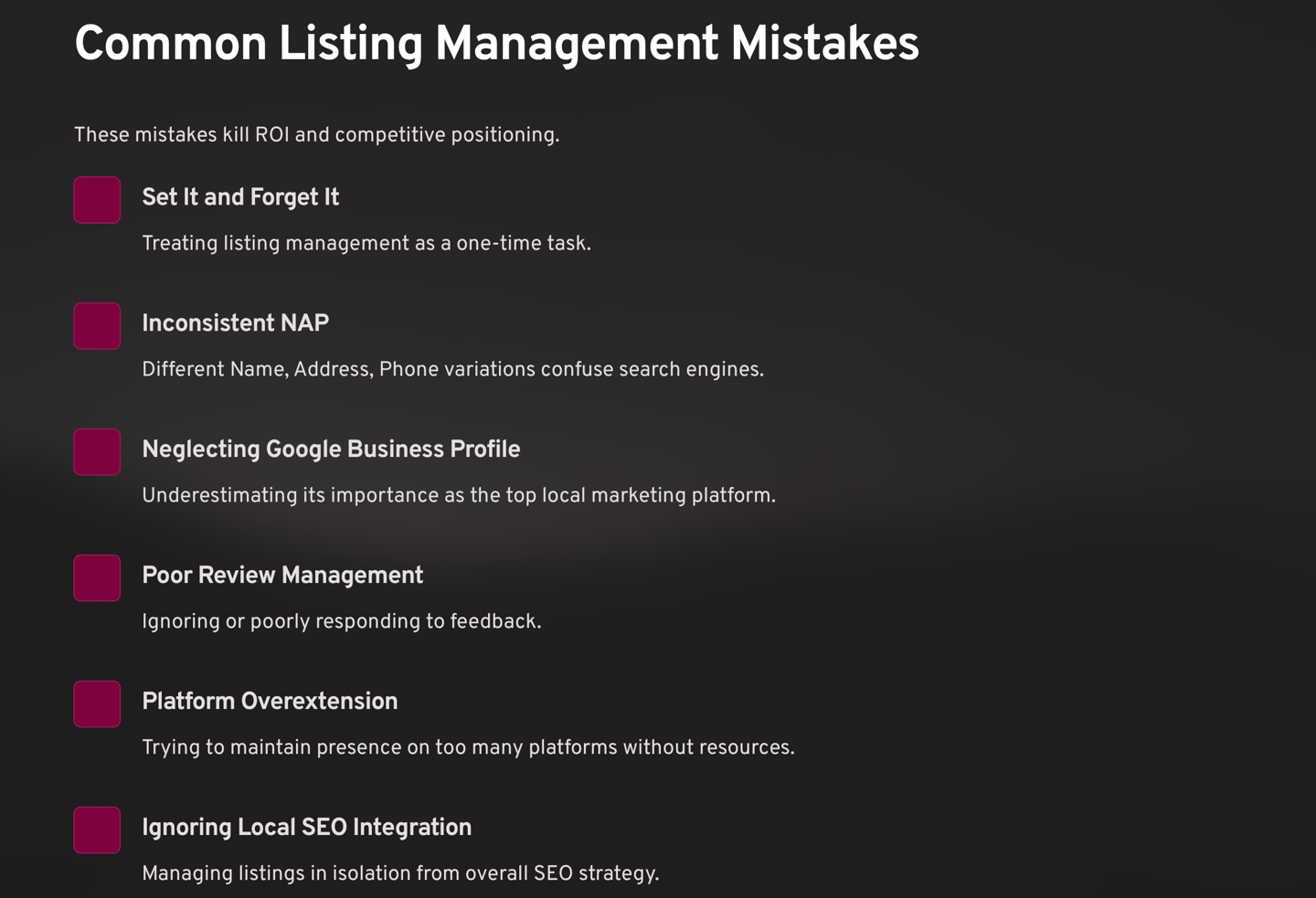Click the Set It and Forget It heading
The height and width of the screenshot is (898, 1316).
click(240, 197)
